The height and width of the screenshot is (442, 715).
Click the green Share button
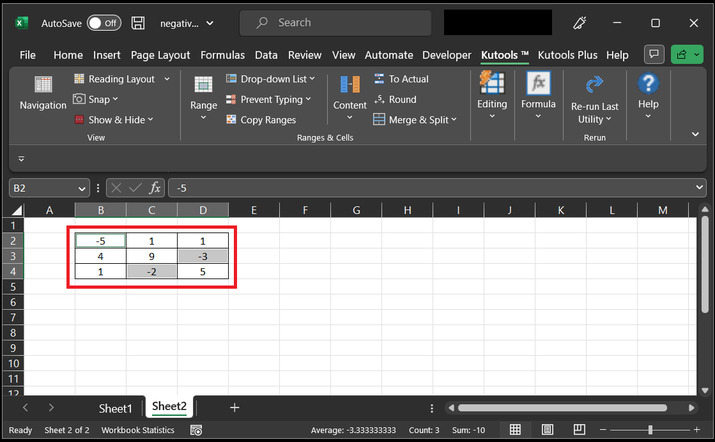687,55
